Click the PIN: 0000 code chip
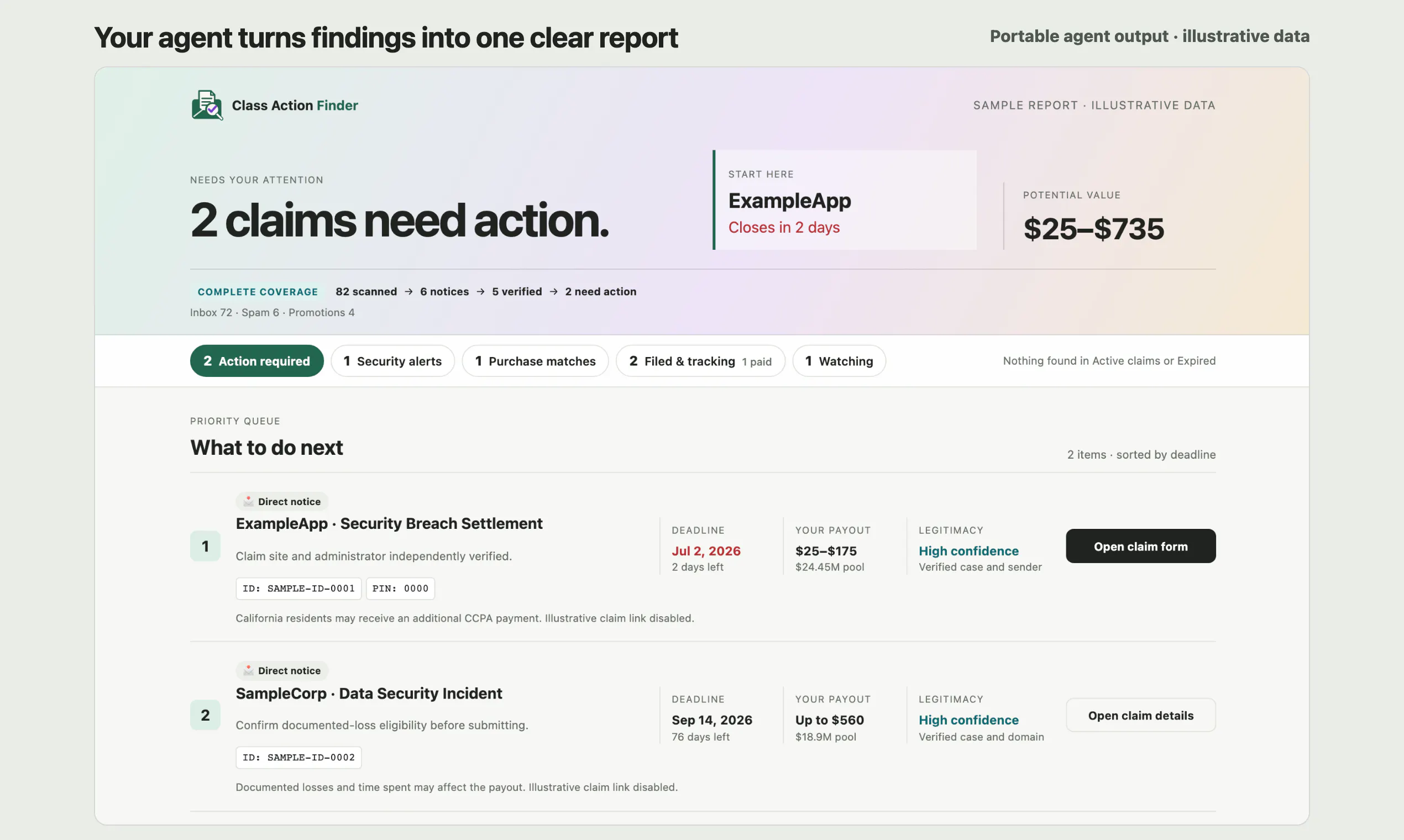 pyautogui.click(x=400, y=589)
